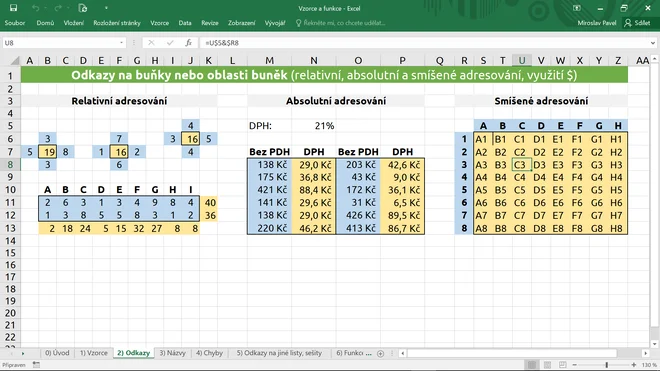This screenshot has height=371, width=660.
Task: Switch to the 3) Názvy sheet tab
Action: click(x=173, y=353)
